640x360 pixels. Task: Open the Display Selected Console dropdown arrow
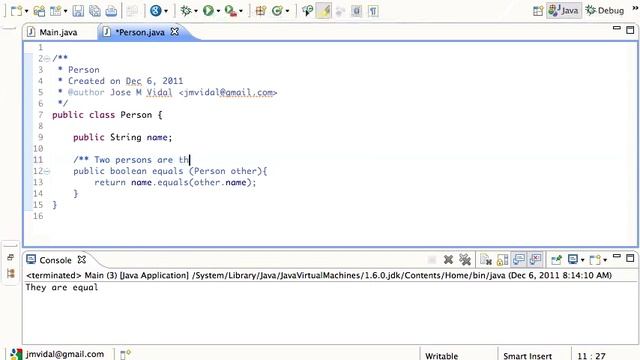click(582, 260)
